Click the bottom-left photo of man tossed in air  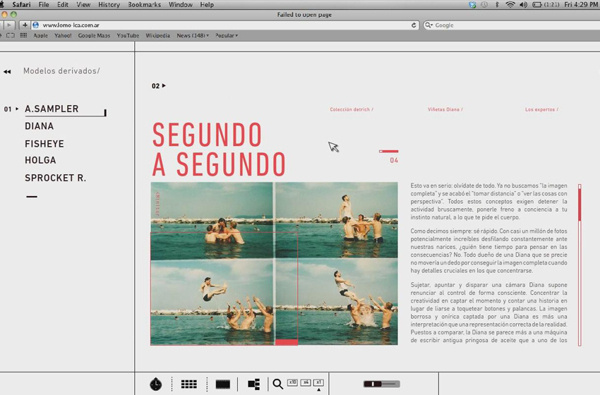(x=212, y=302)
